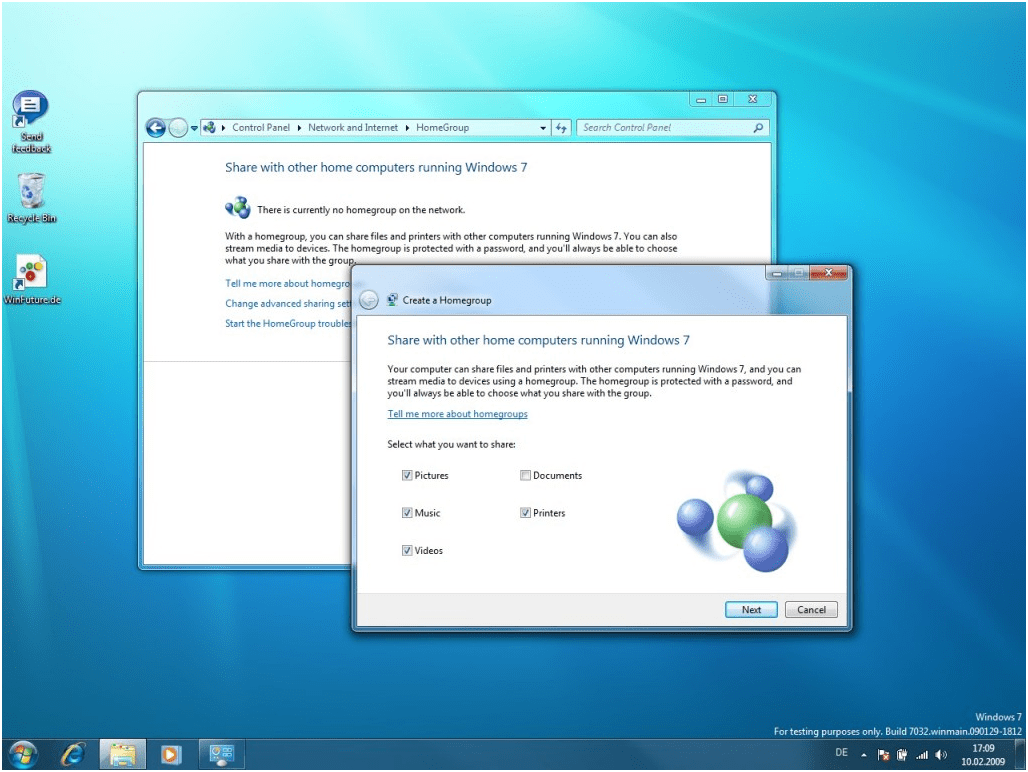Viewport: 1028px width, 772px height.
Task: Expand arrow after Network and Internet breadcrumb
Action: point(407,128)
